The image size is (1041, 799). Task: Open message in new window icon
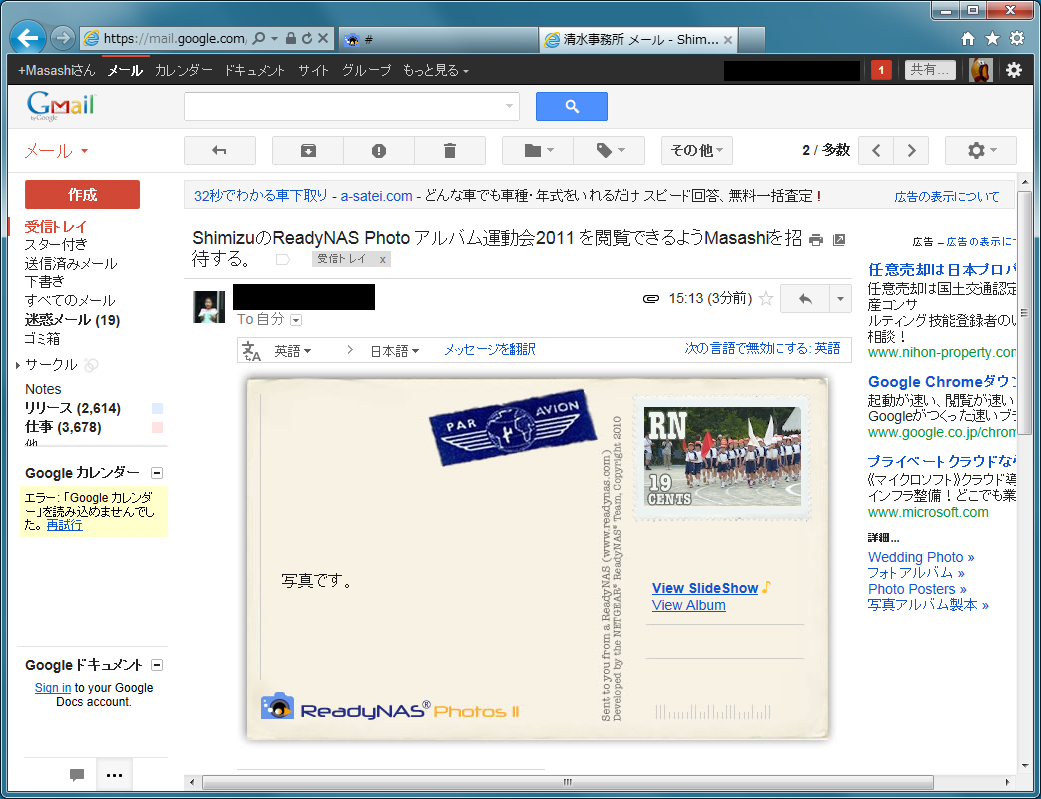pos(839,240)
